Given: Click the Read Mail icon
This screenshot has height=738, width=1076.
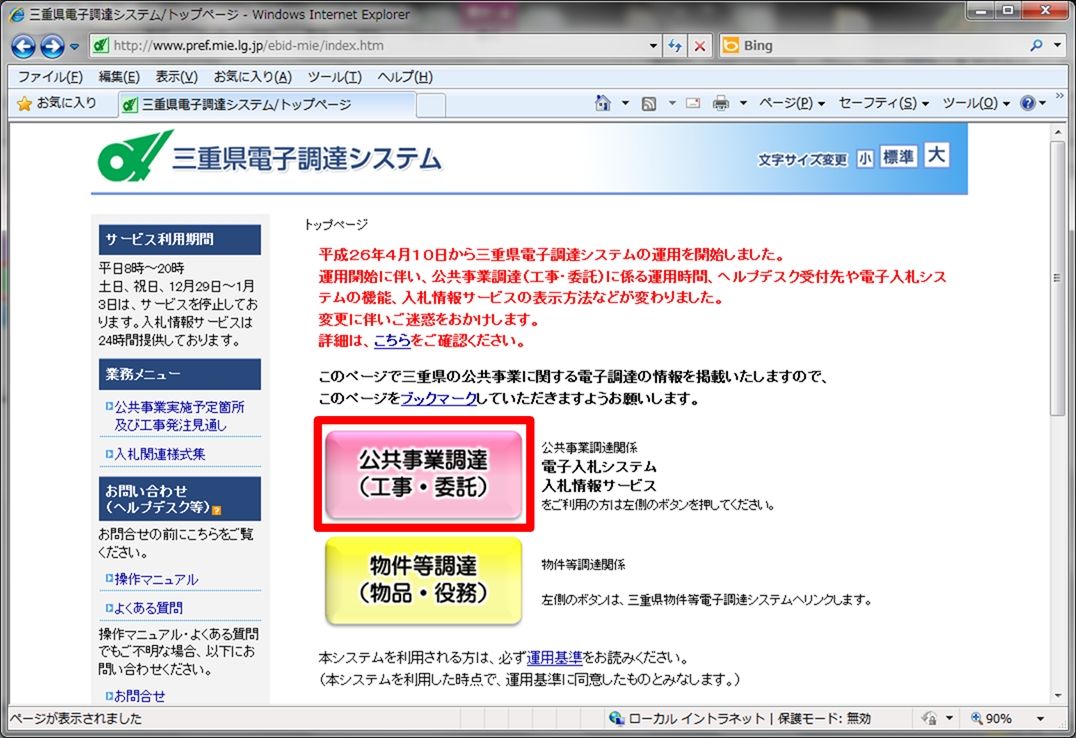Looking at the screenshot, I should [694, 104].
